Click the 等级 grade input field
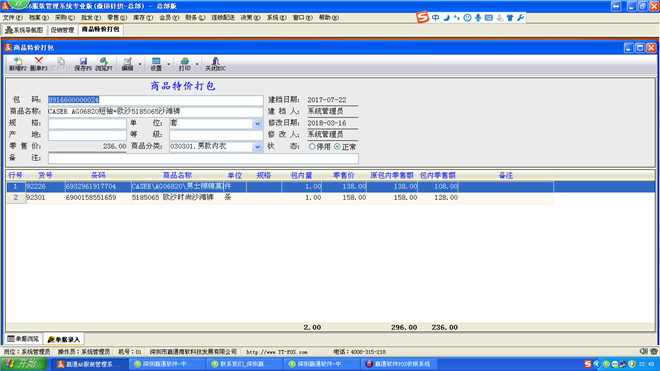660x371 pixels. point(216,135)
